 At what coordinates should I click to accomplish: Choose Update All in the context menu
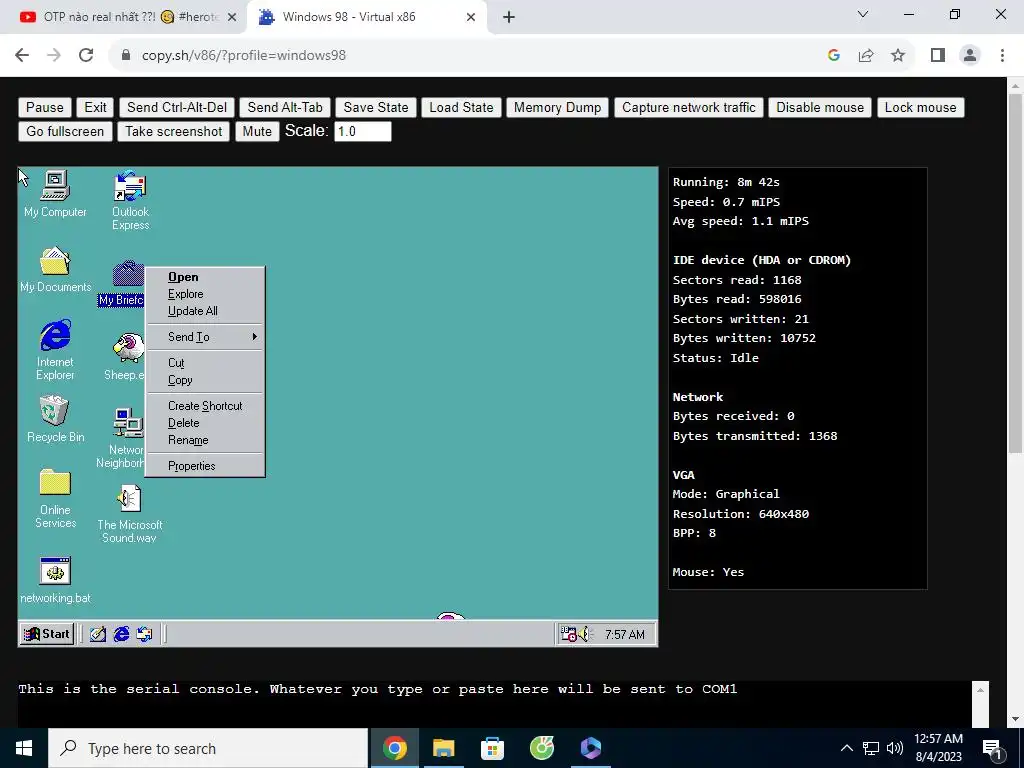[x=205, y=311]
